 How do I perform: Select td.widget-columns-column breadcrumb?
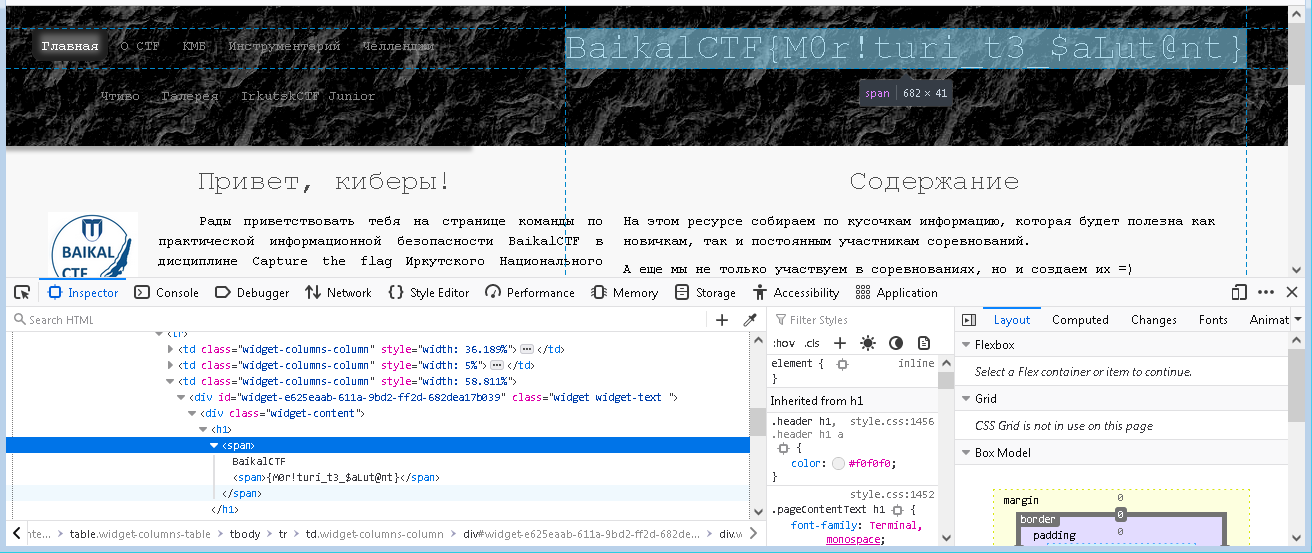click(375, 534)
